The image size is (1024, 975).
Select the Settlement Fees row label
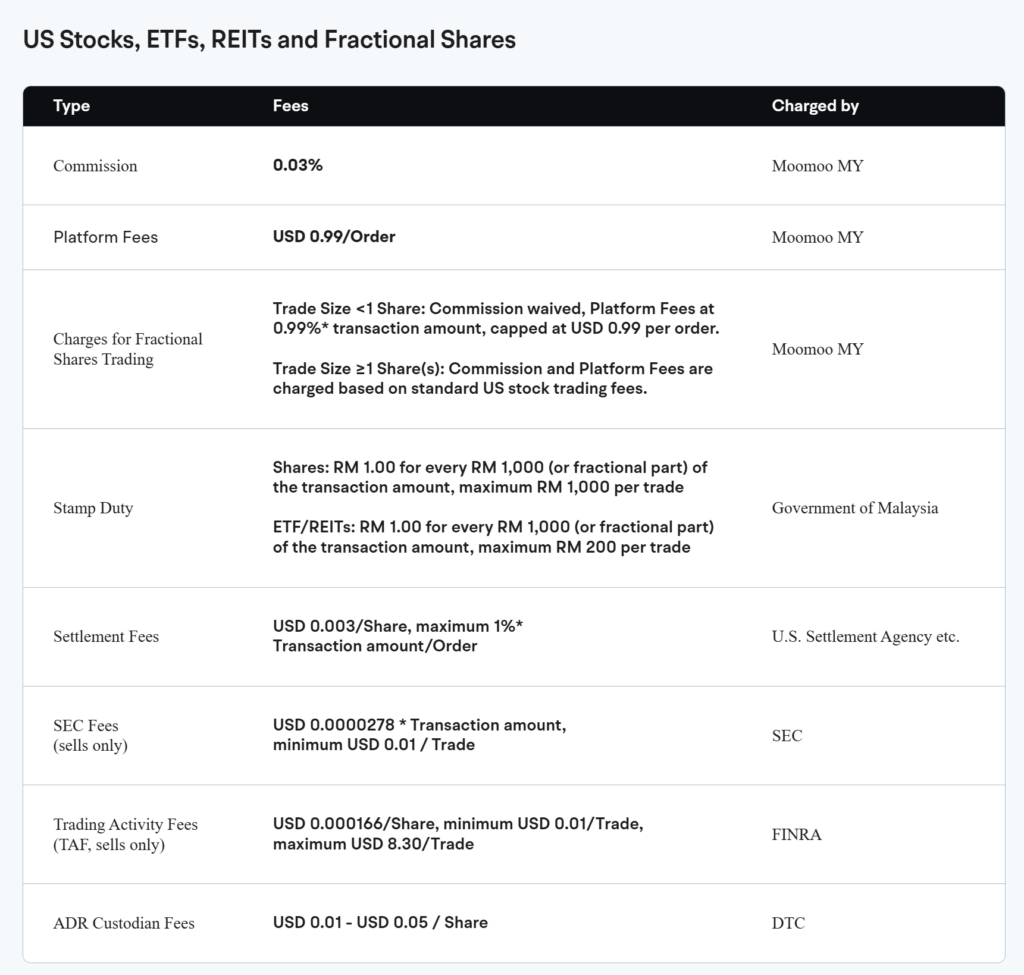[106, 636]
